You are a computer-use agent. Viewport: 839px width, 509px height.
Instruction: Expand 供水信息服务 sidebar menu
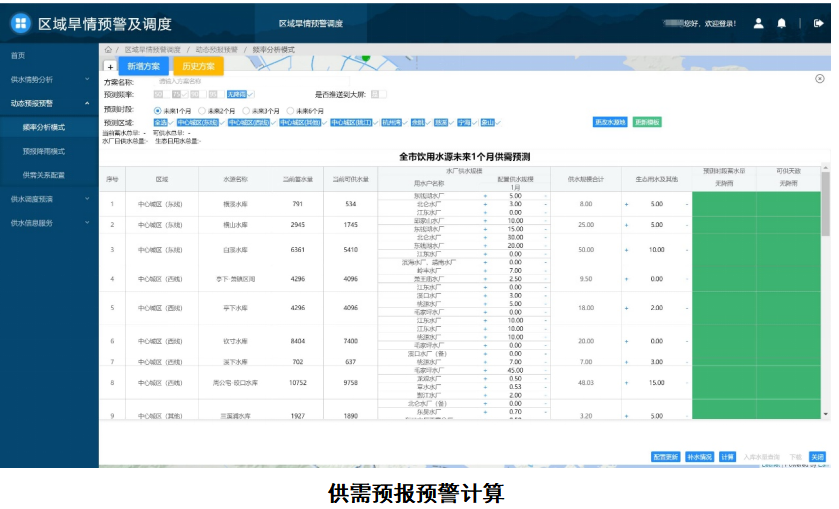tap(49, 223)
